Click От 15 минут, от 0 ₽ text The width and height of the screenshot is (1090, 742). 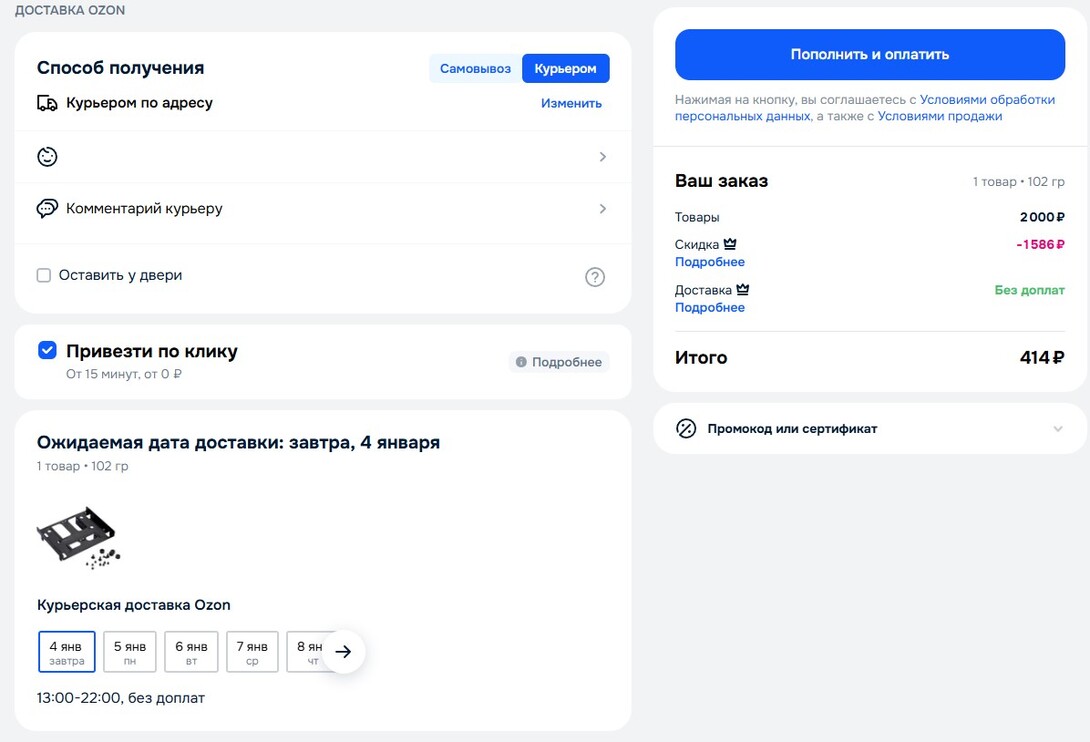click(124, 374)
